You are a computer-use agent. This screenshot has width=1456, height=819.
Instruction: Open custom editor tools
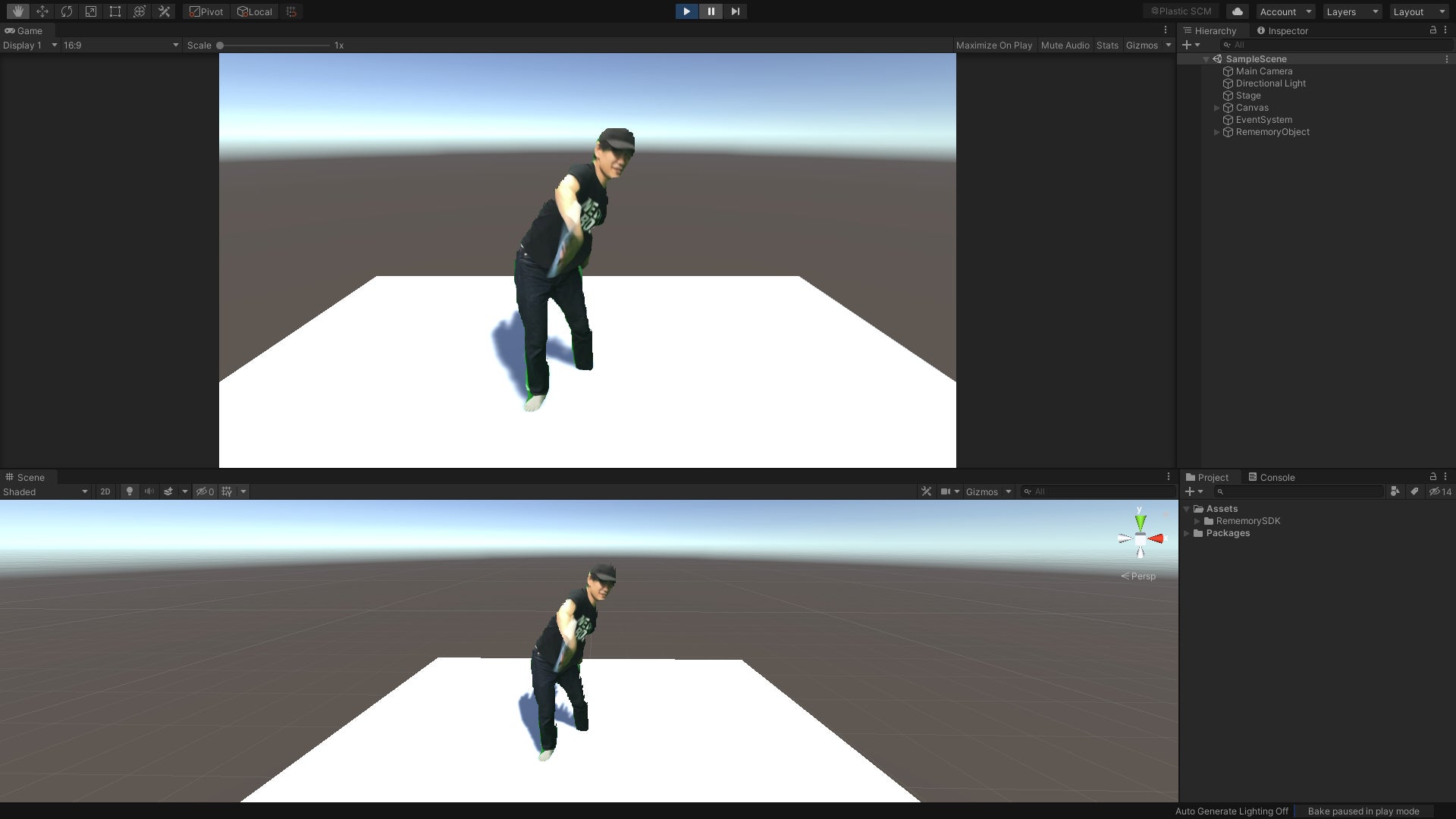[x=164, y=11]
